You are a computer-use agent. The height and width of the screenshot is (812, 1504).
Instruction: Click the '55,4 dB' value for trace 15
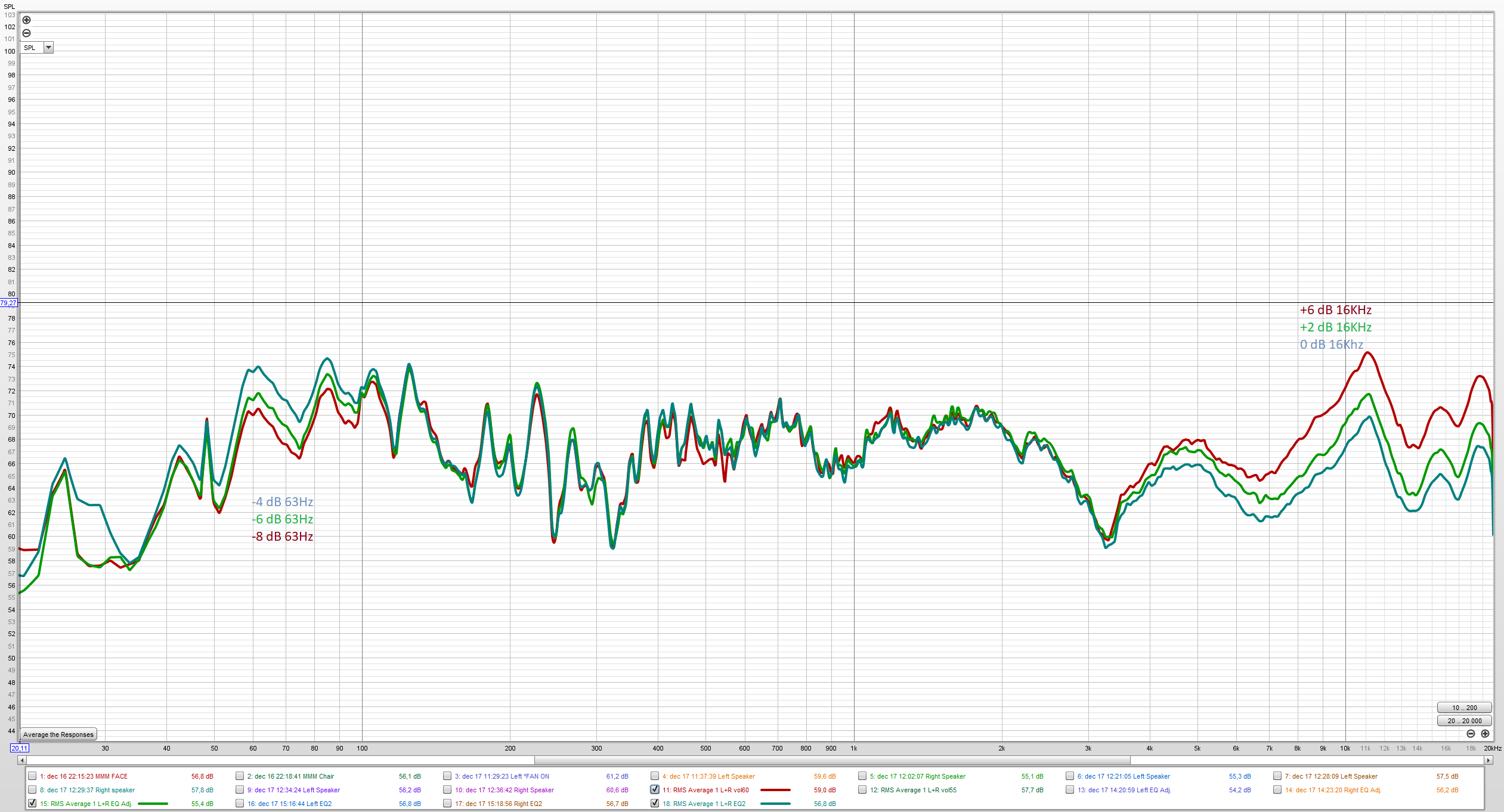click(x=202, y=804)
